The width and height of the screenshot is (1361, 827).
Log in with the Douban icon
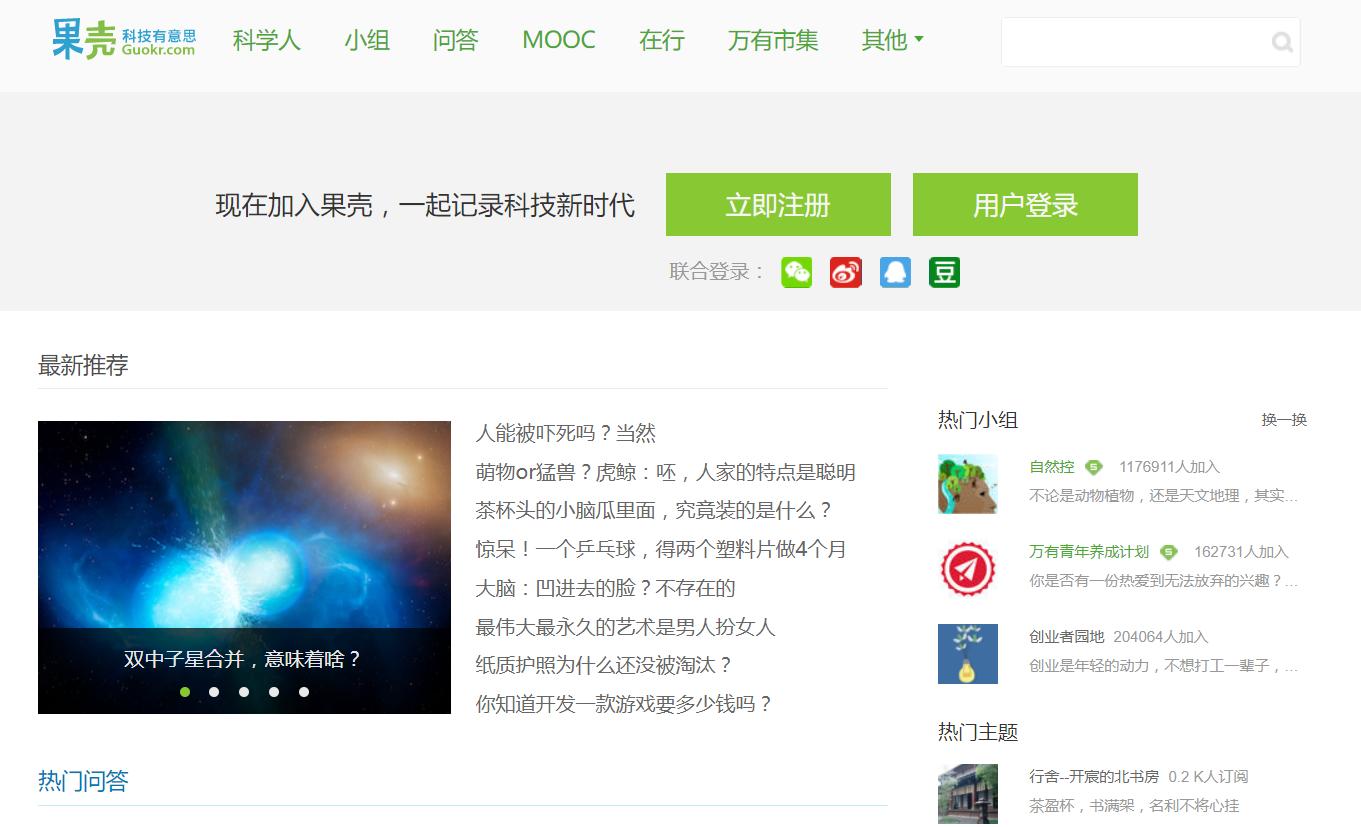[x=944, y=272]
